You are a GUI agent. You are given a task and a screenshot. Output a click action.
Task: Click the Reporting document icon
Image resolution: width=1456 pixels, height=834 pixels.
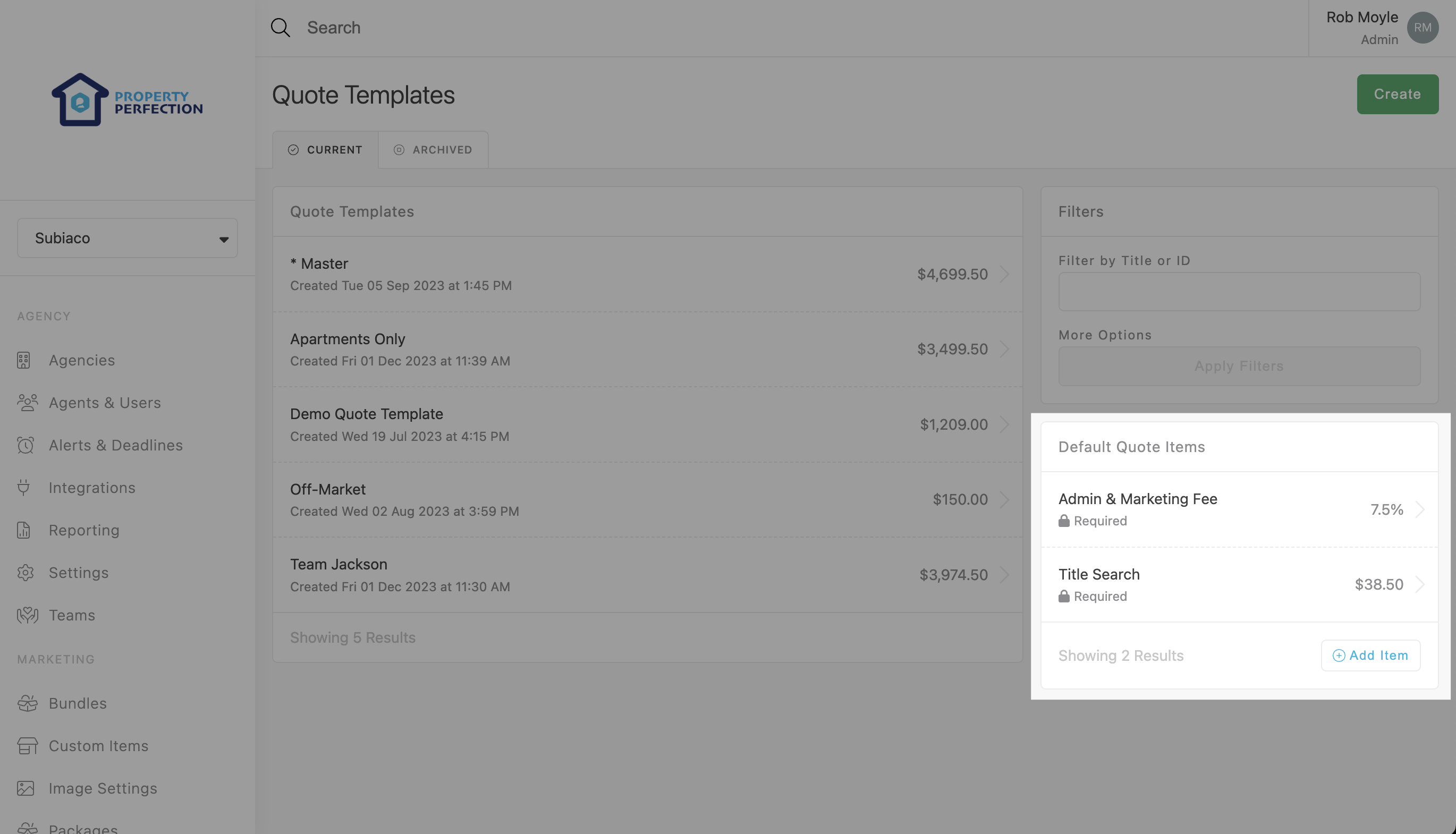pos(23,531)
